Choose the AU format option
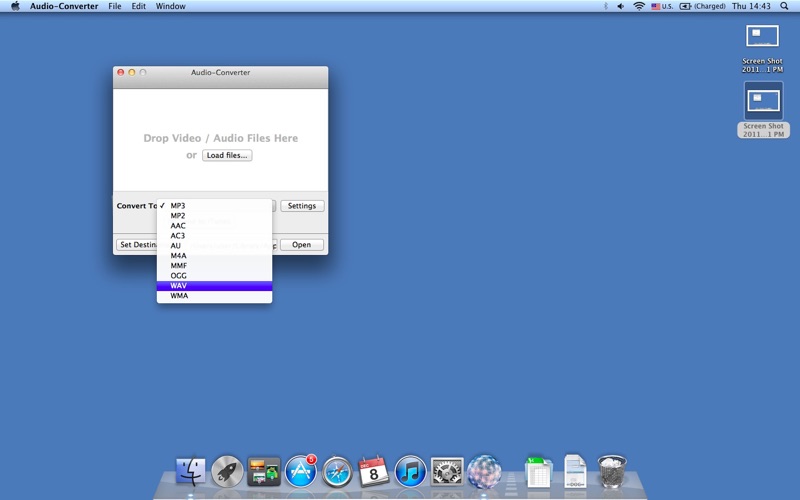The height and width of the screenshot is (500, 800). [214, 245]
